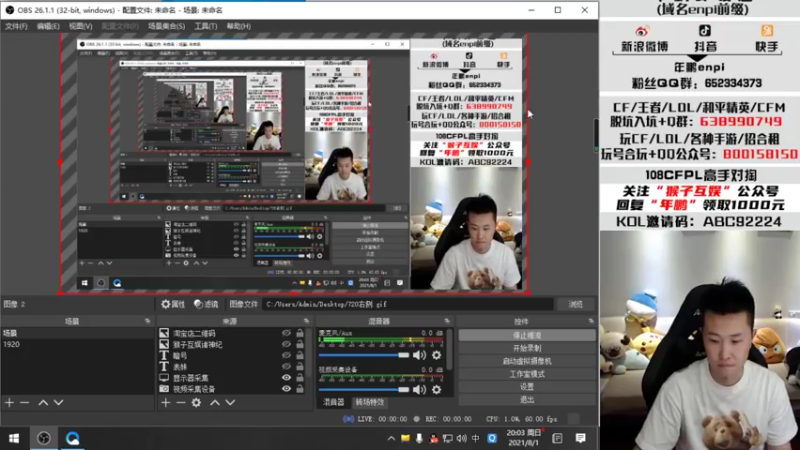Switch to the 混音器 tab below the mixer
800x450 pixels.
coord(334,402)
